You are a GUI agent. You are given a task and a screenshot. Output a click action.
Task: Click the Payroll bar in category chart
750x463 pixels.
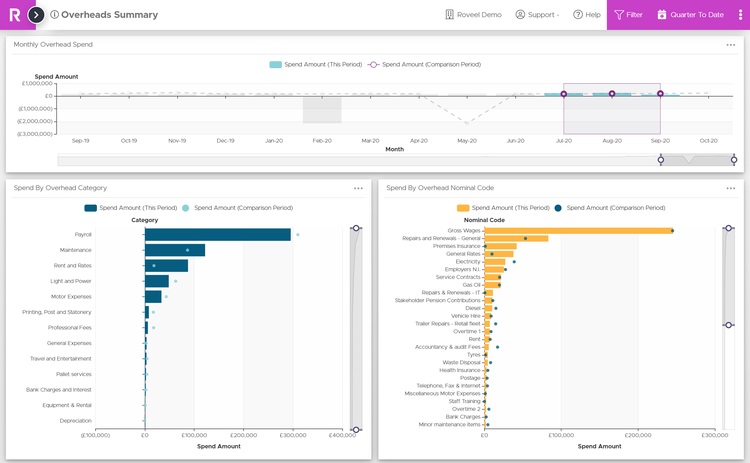[217, 235]
